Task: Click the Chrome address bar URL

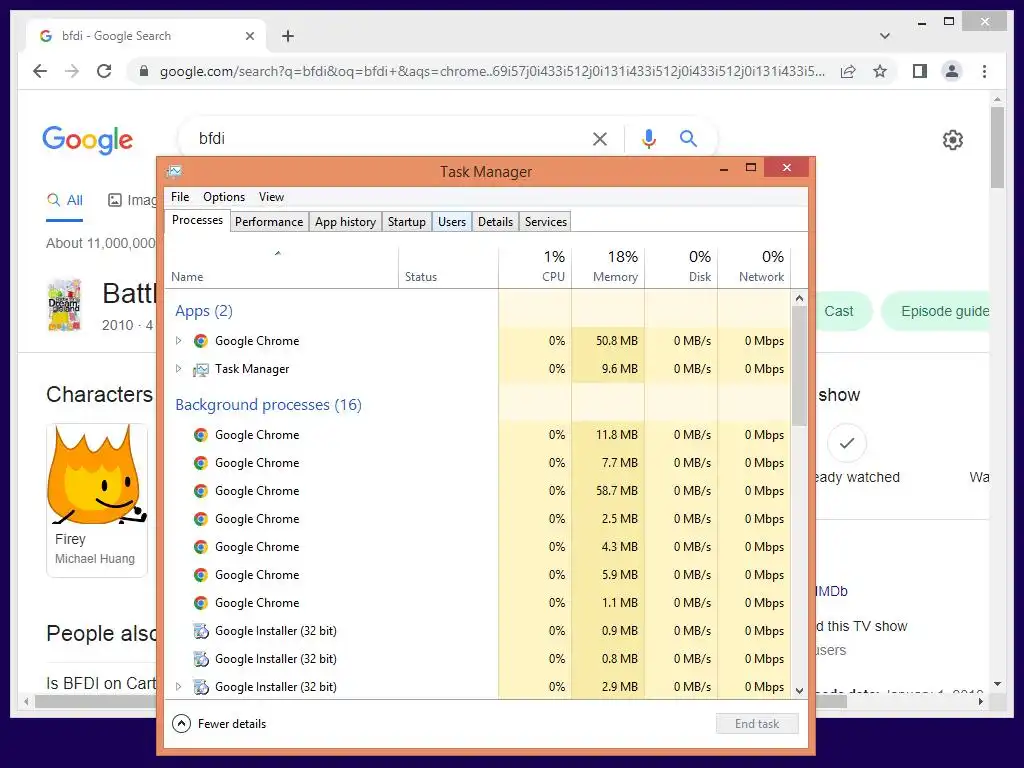Action: tap(492, 71)
